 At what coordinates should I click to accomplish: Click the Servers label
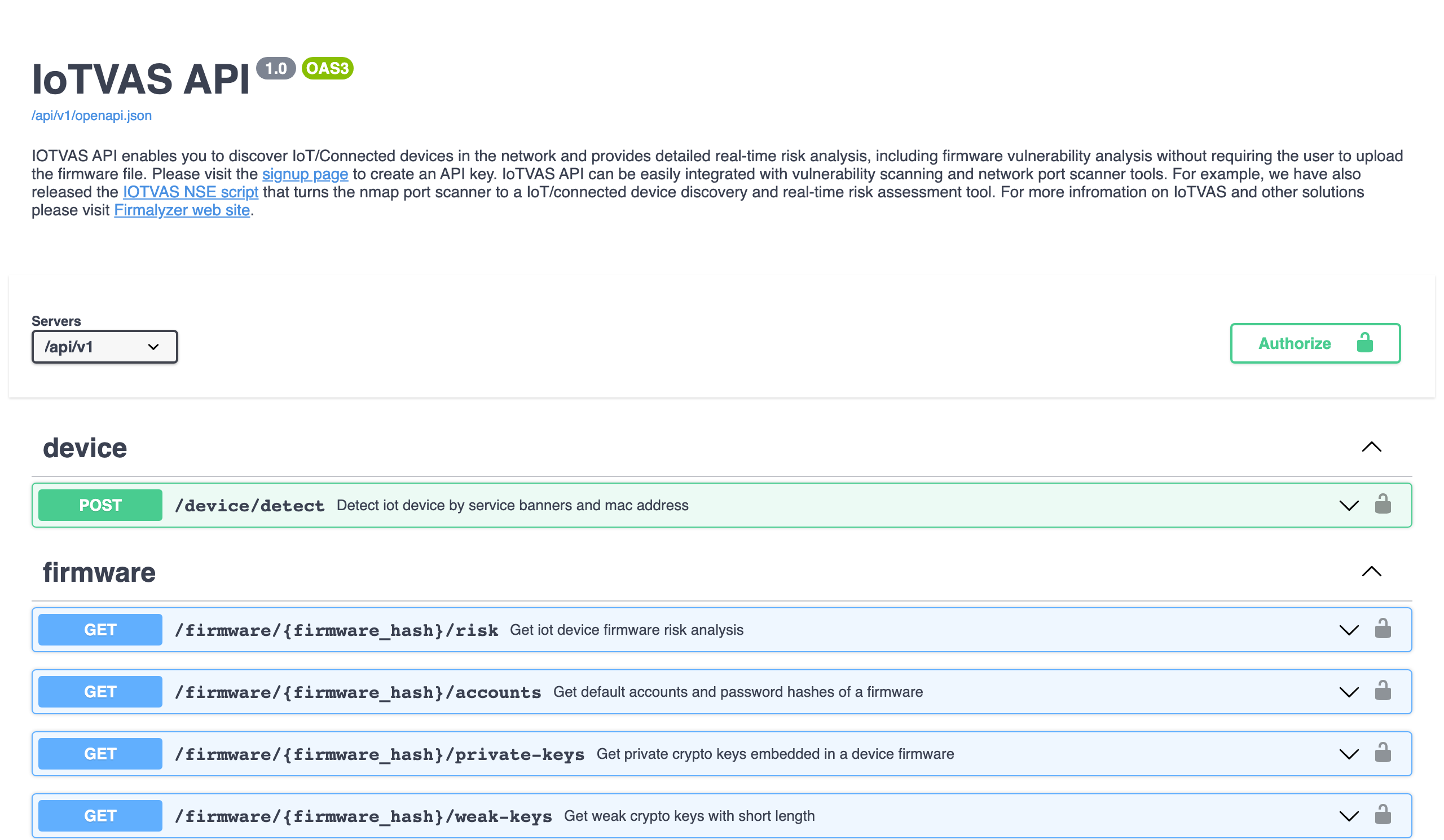pyautogui.click(x=56, y=321)
